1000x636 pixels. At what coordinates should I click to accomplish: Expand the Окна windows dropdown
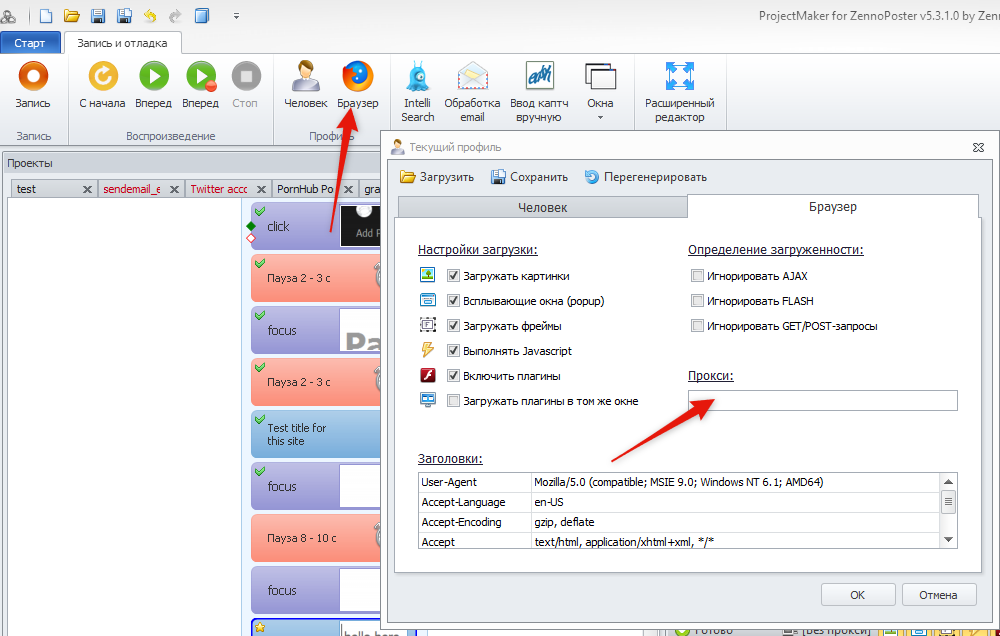[600, 92]
